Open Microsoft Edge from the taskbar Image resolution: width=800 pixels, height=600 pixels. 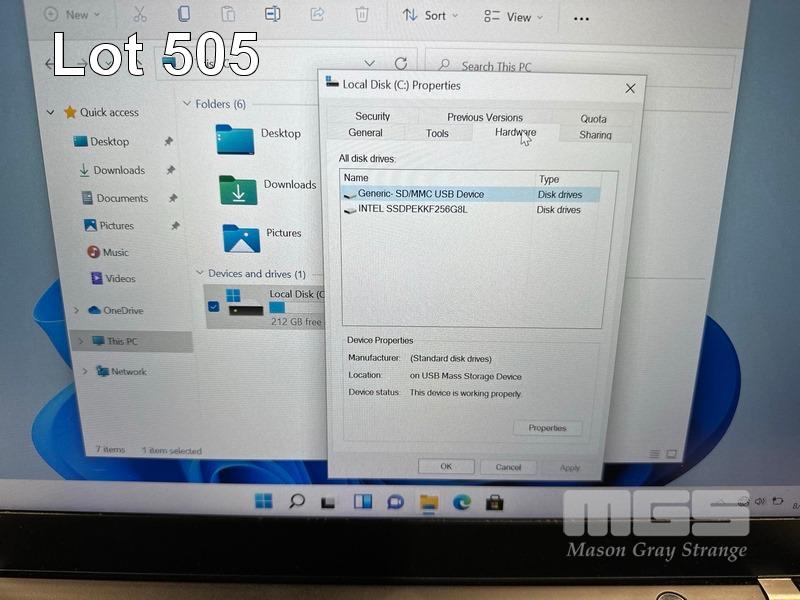[462, 501]
